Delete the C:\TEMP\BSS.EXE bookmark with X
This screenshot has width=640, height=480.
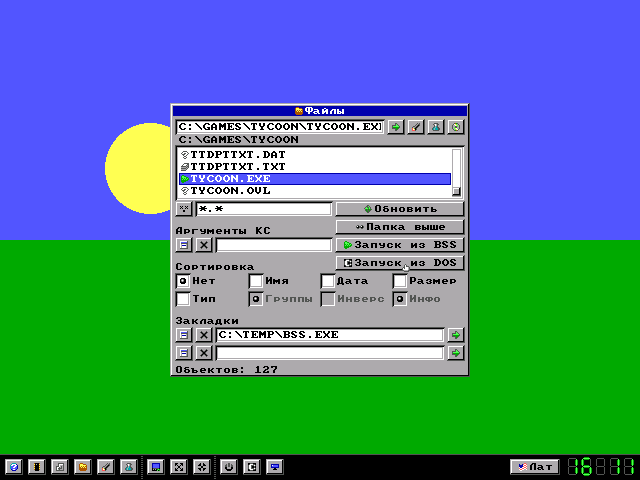pos(204,335)
